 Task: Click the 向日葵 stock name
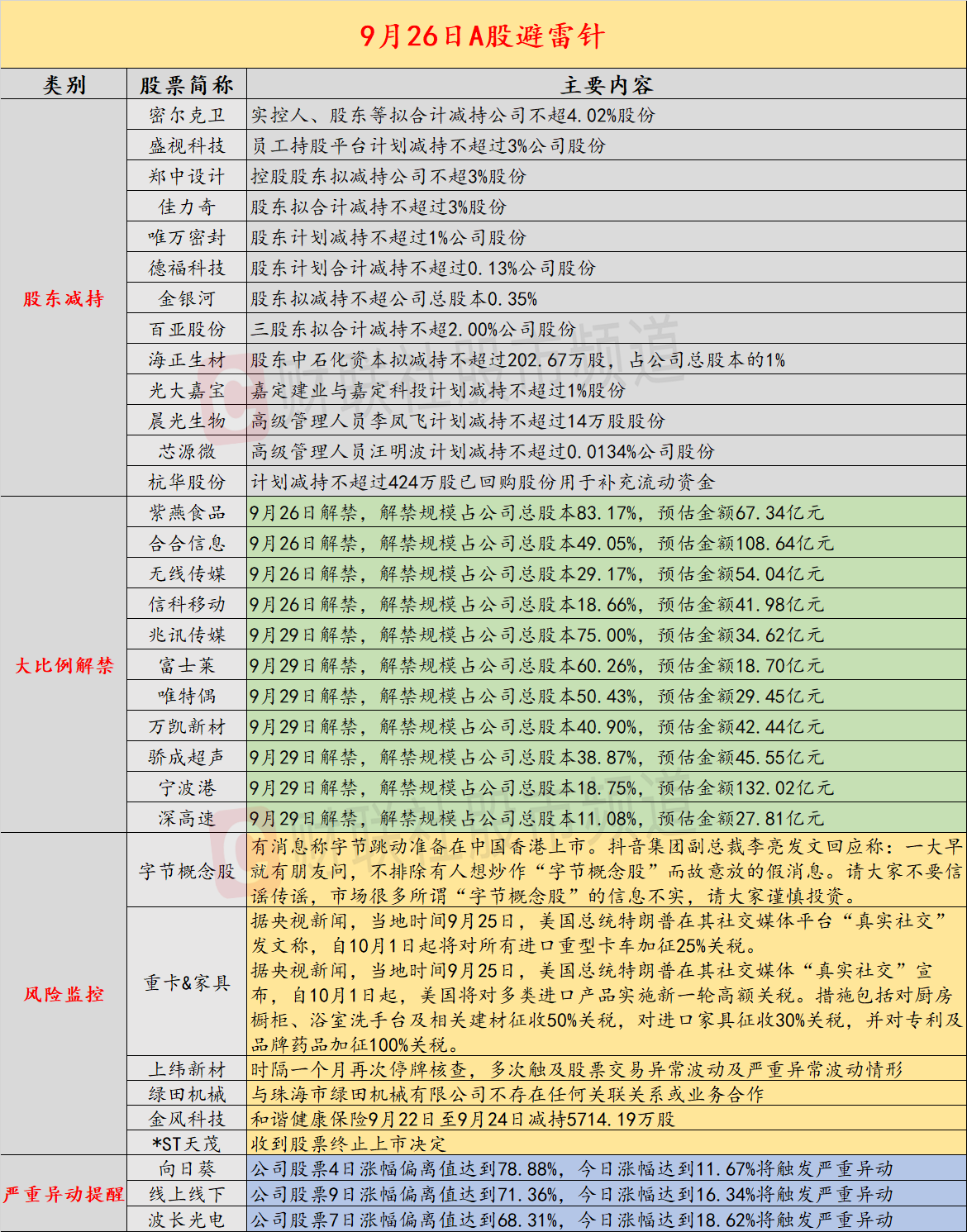tap(187, 1168)
